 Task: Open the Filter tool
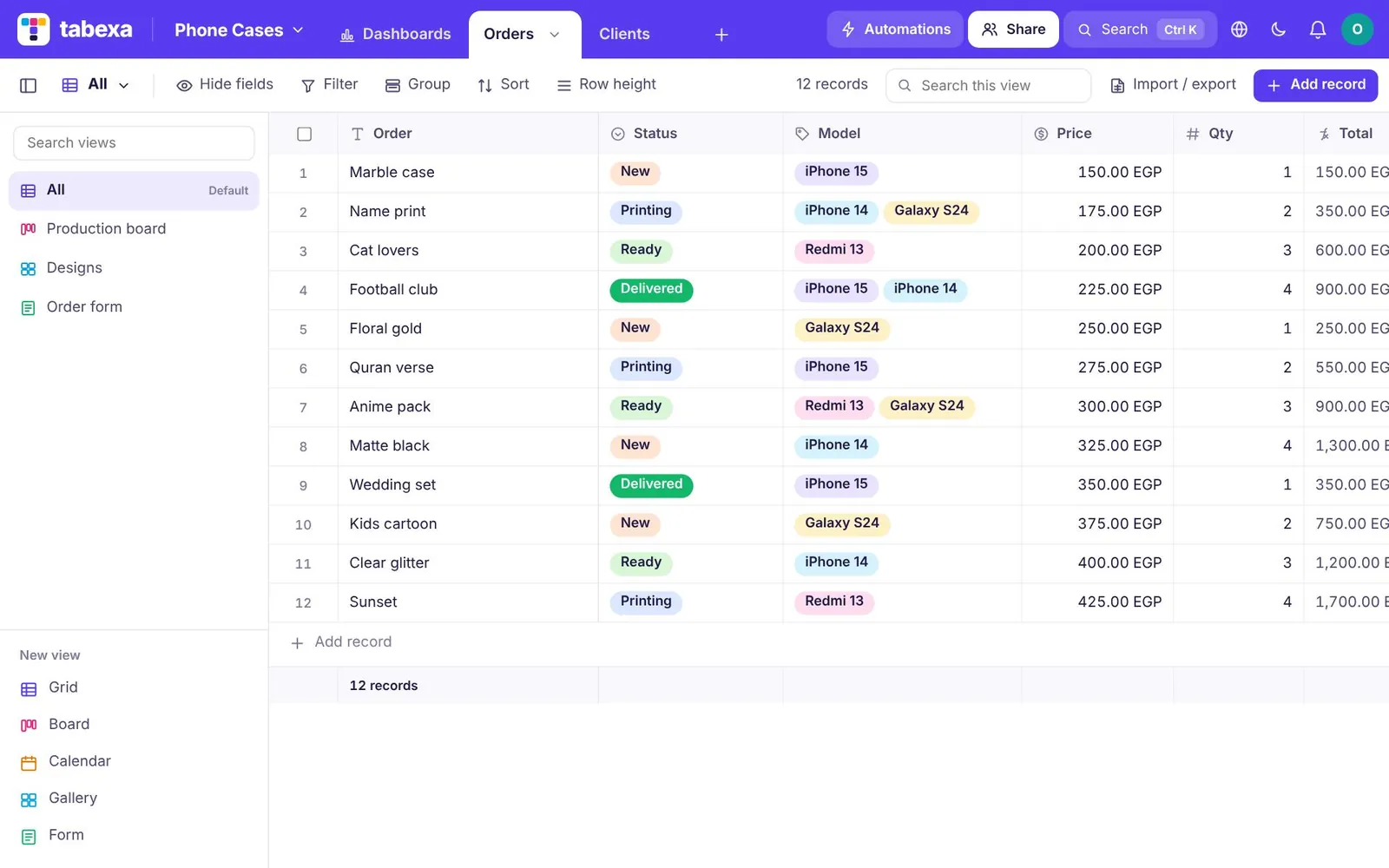pyautogui.click(x=329, y=84)
